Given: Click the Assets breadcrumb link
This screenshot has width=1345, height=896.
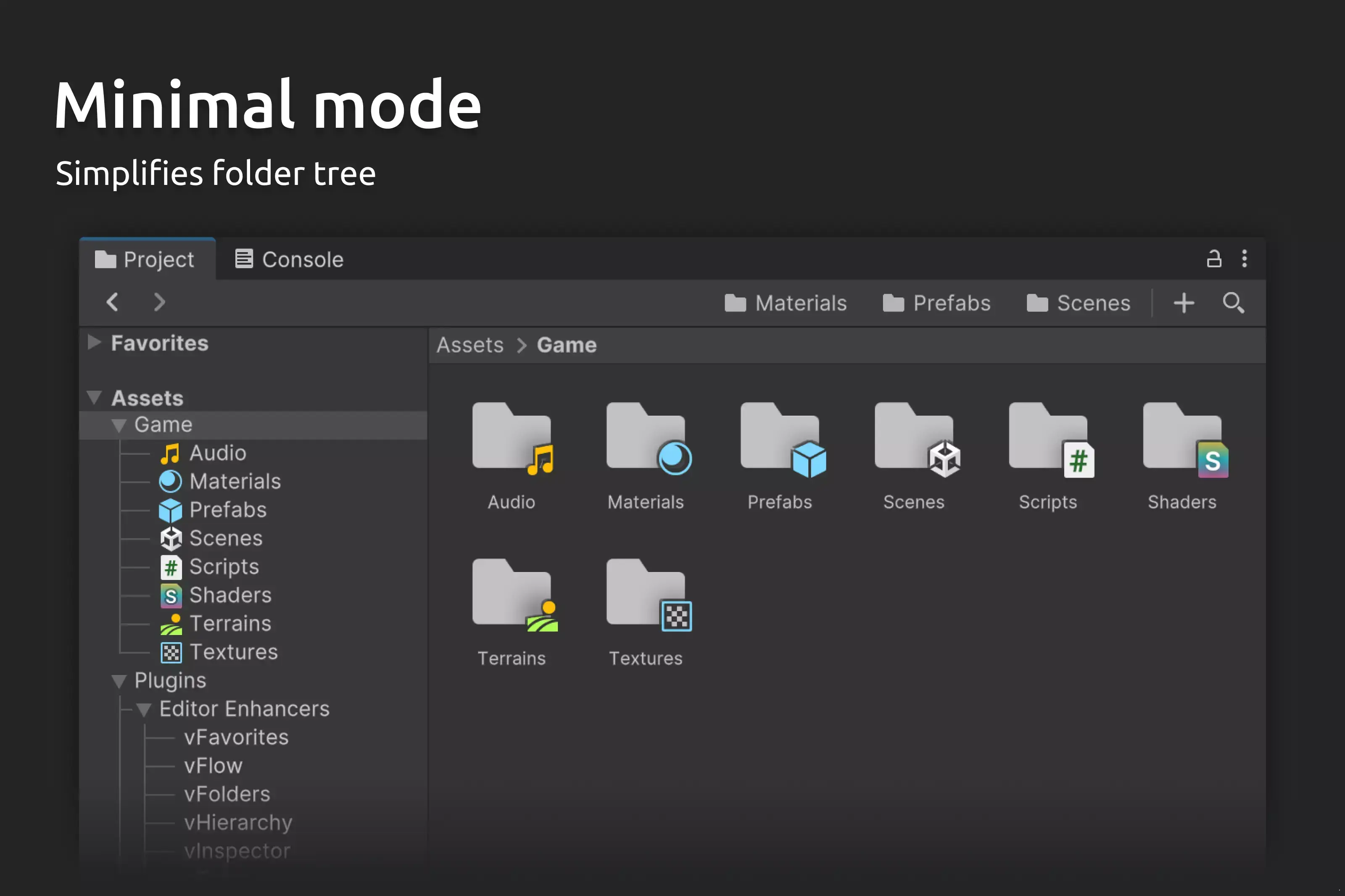Looking at the screenshot, I should (469, 345).
